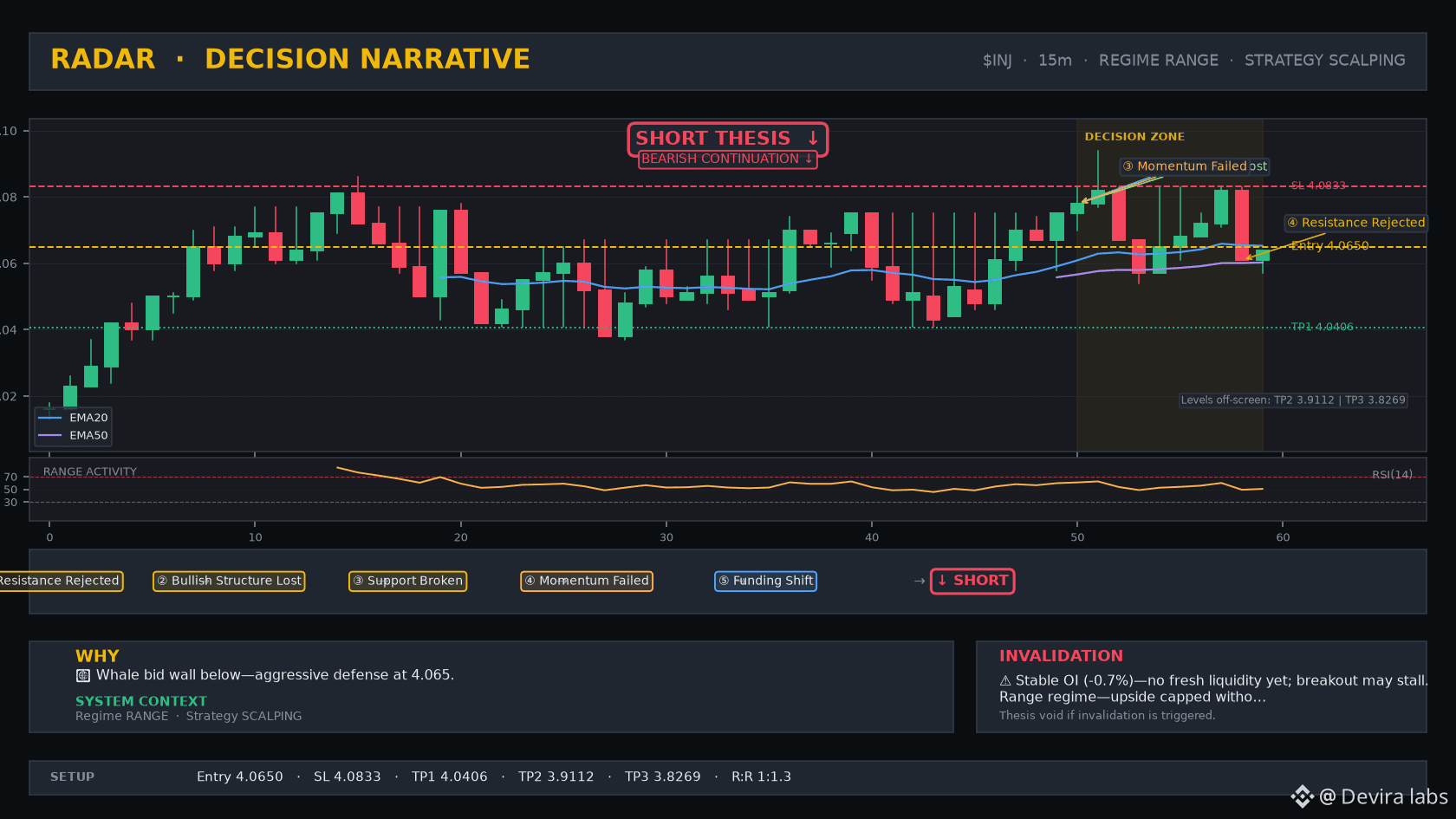Click the $INJ ticker in the header

998,61
